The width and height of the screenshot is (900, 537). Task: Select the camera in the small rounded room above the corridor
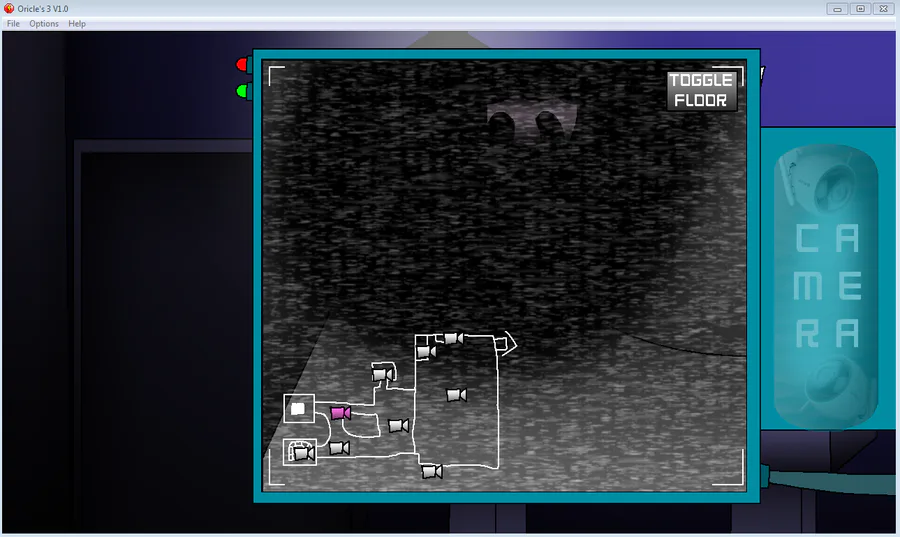[x=383, y=375]
